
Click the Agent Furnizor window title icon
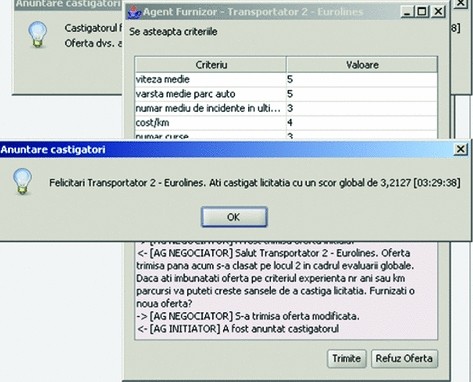pyautogui.click(x=134, y=13)
